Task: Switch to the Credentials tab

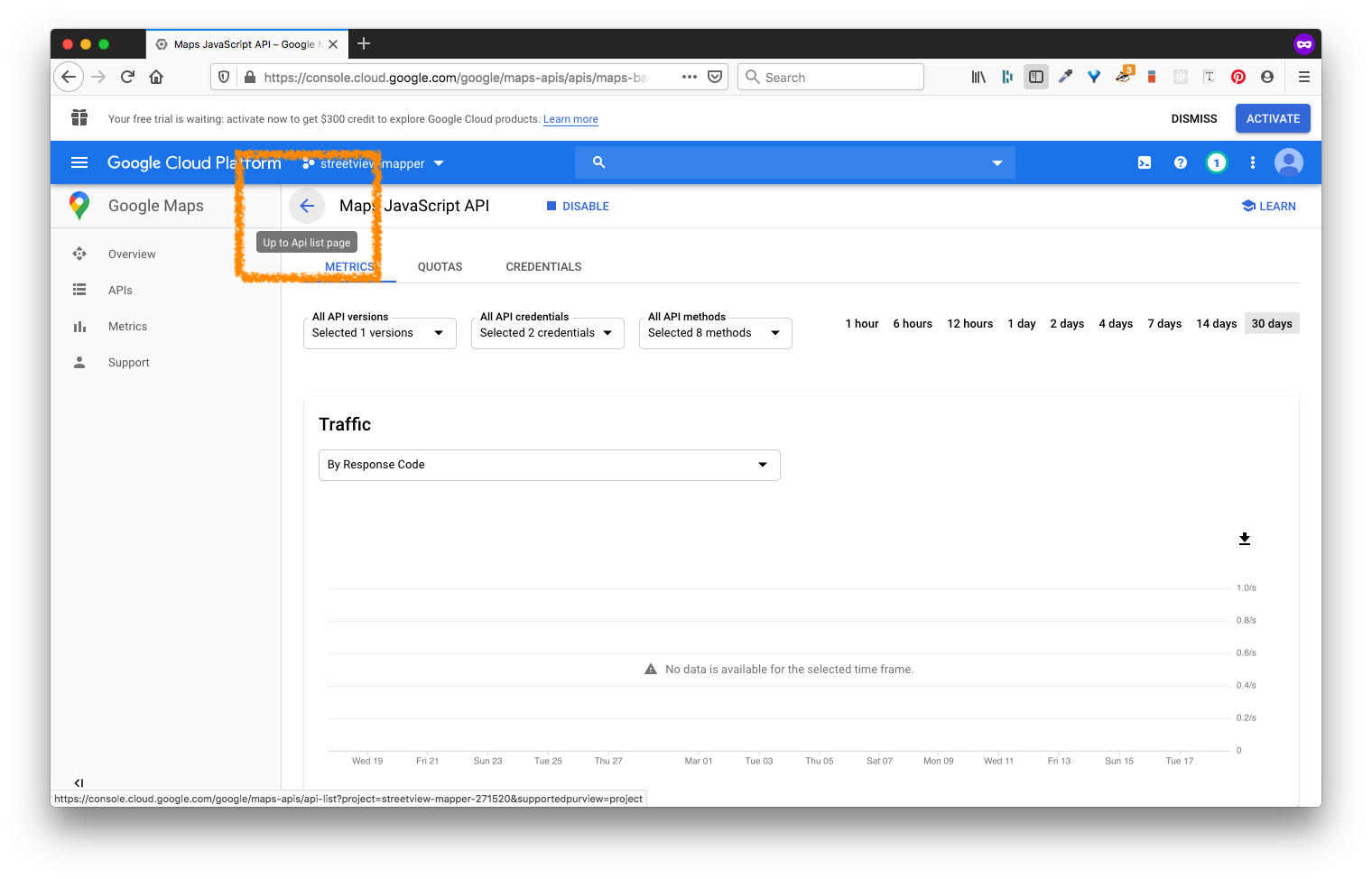Action: click(543, 267)
